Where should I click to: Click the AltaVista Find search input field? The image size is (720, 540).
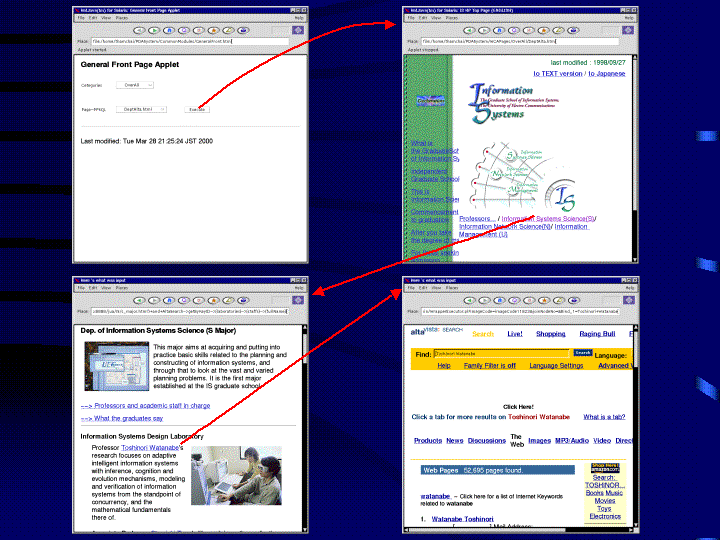pos(502,353)
